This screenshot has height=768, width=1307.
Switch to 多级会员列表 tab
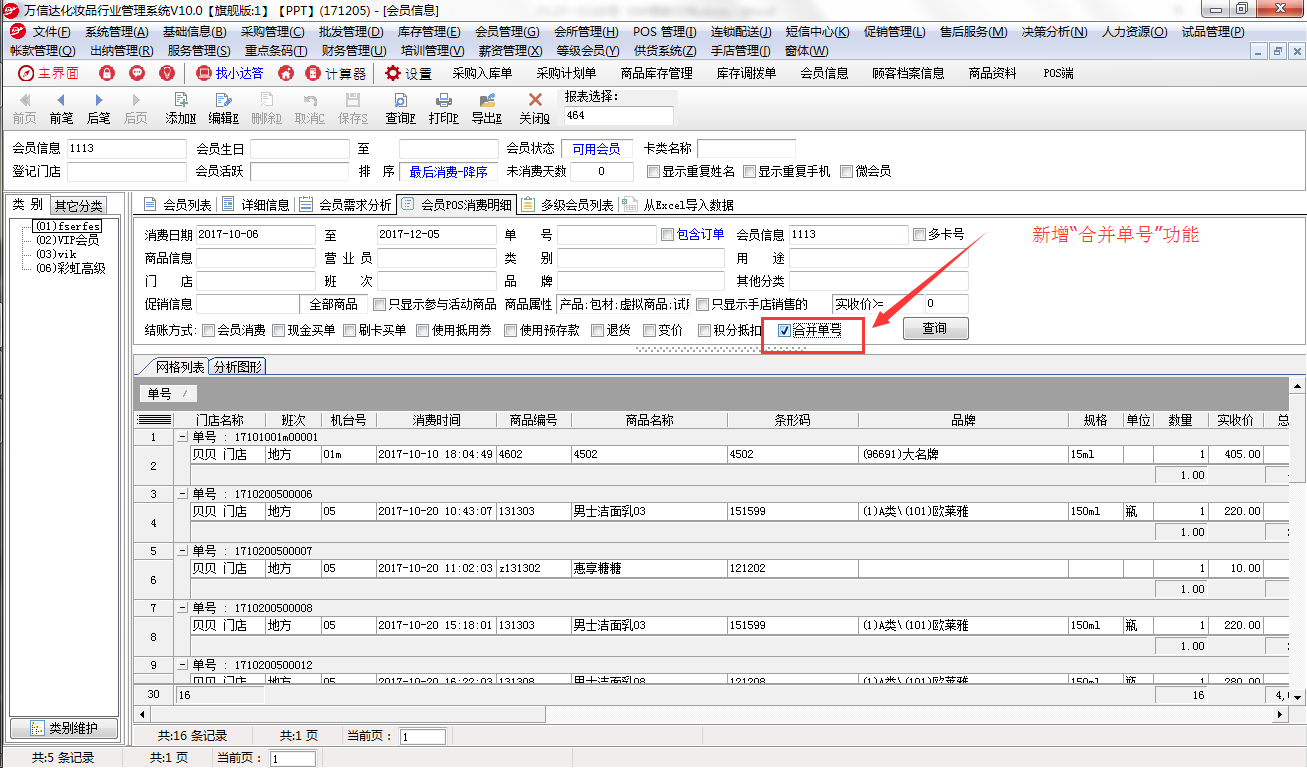click(567, 205)
